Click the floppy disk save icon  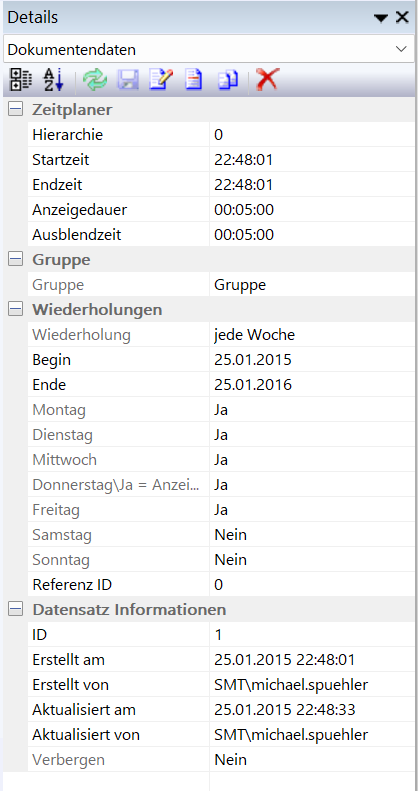coord(128,80)
